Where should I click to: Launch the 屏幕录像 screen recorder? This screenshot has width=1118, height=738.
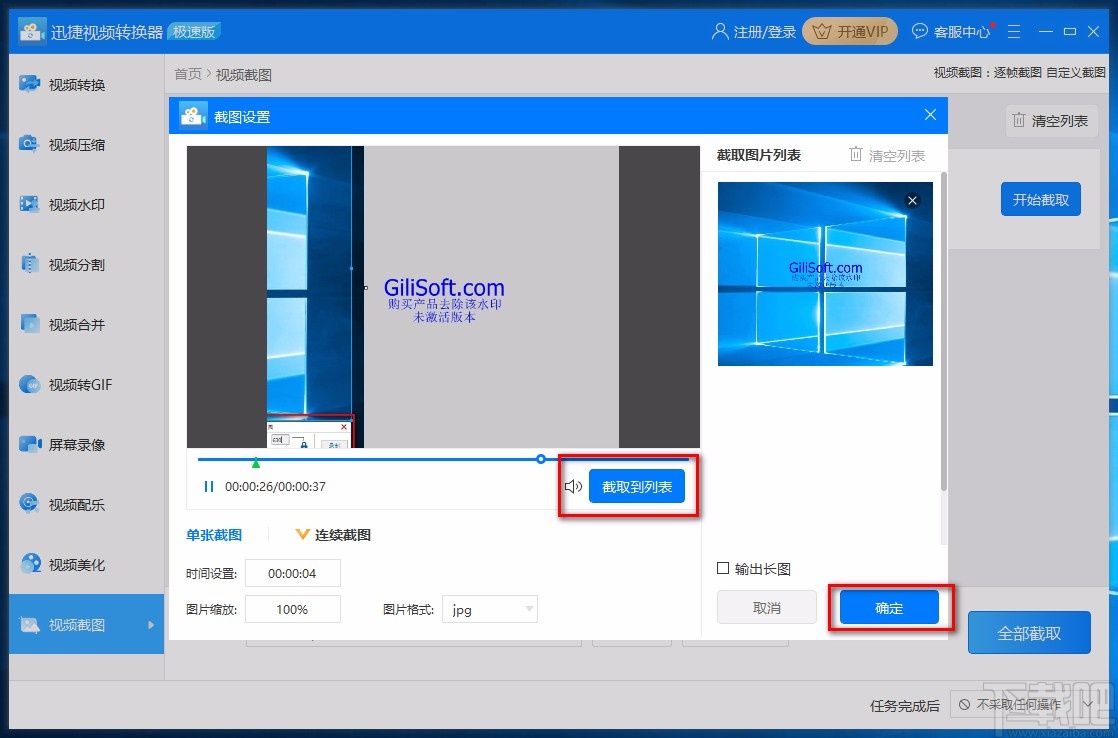click(x=85, y=444)
